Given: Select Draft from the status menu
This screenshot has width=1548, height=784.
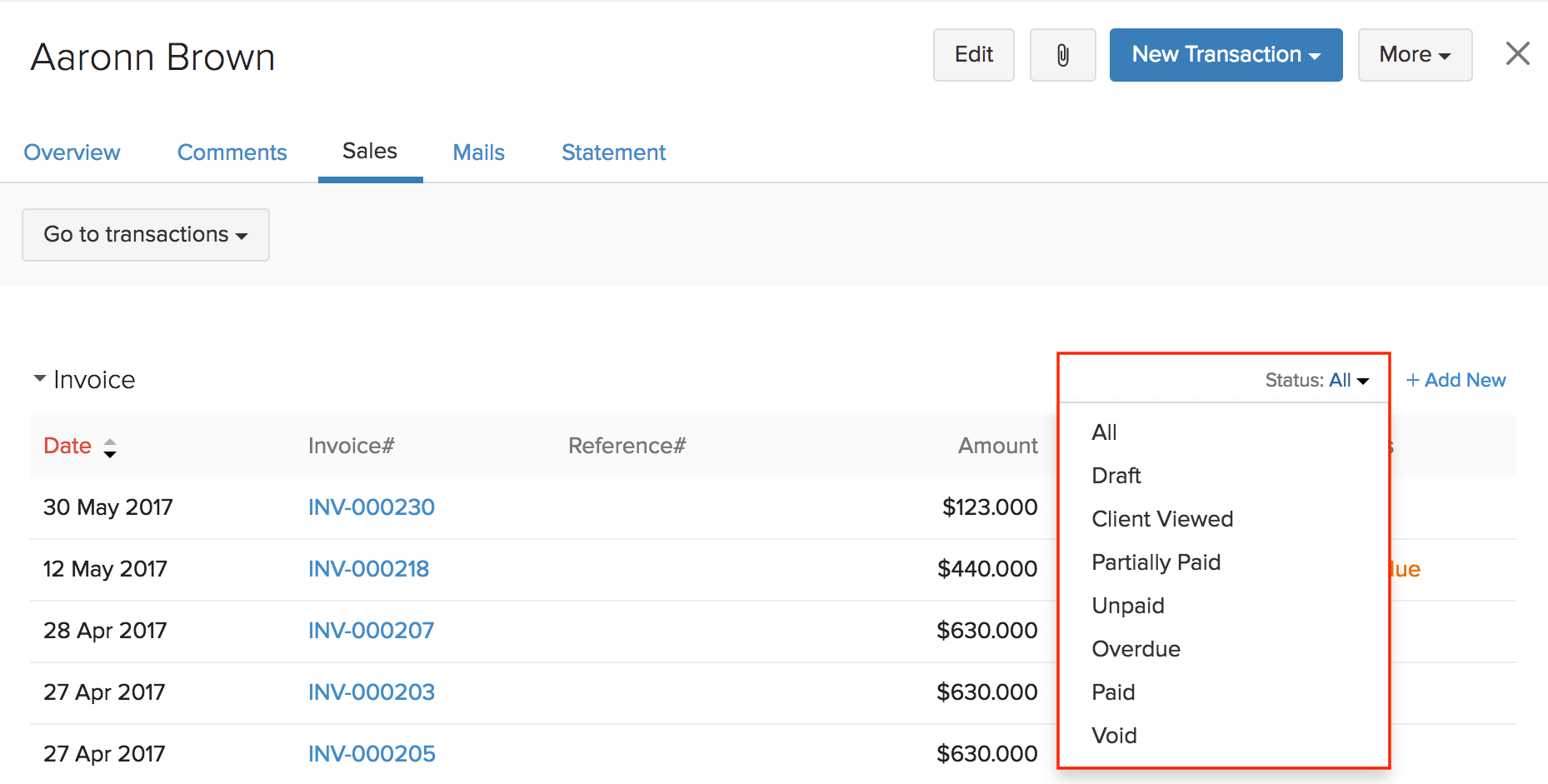Looking at the screenshot, I should pyautogui.click(x=1116, y=476).
